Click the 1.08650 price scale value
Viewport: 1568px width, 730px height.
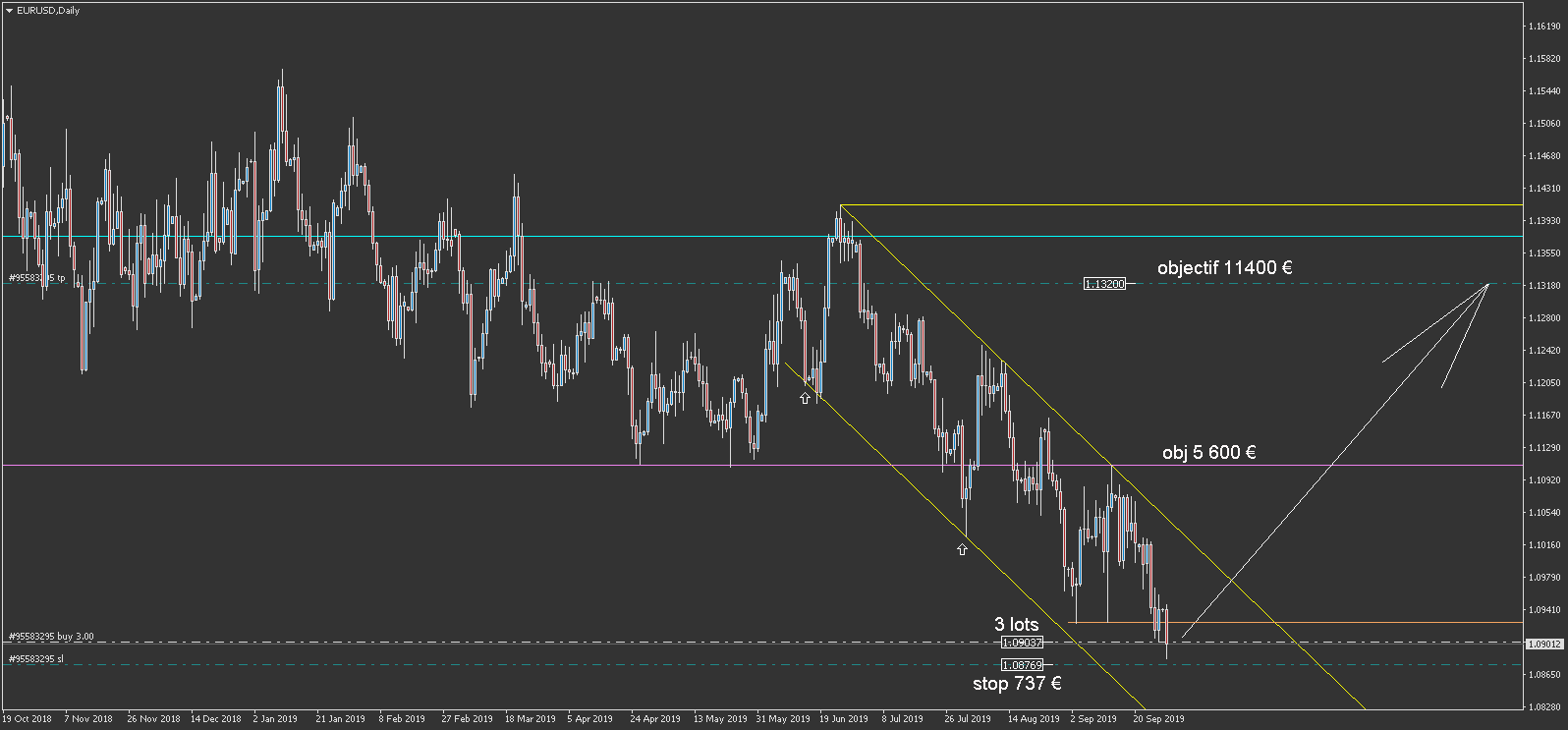(1544, 675)
